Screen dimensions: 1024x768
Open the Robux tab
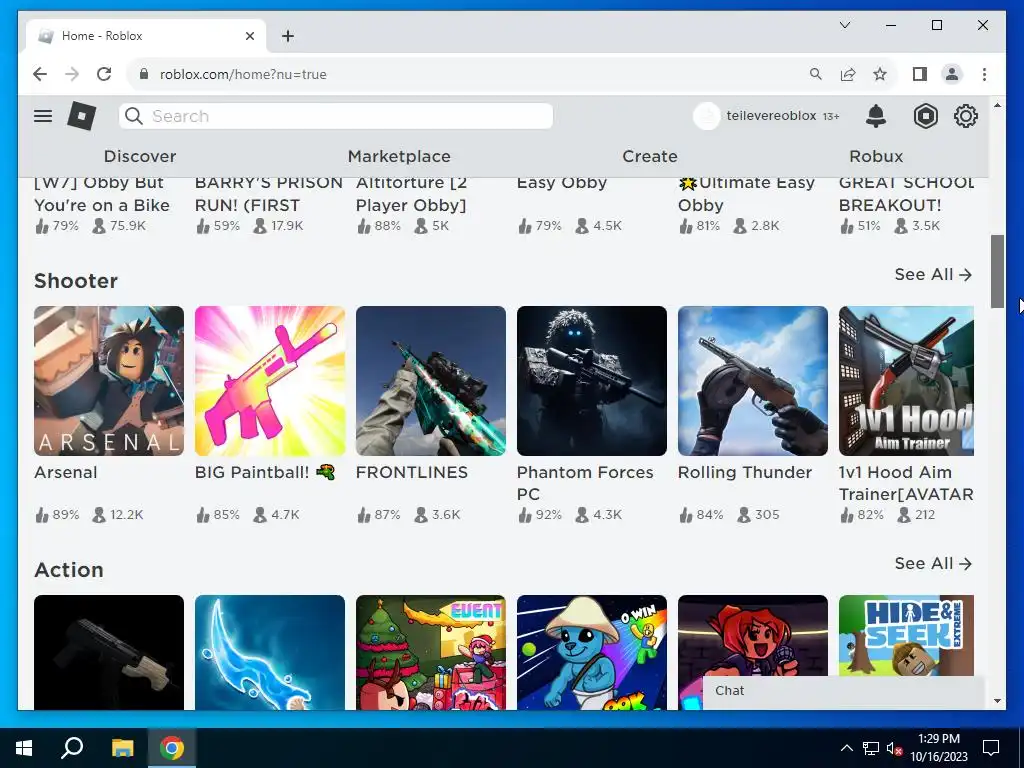click(876, 156)
